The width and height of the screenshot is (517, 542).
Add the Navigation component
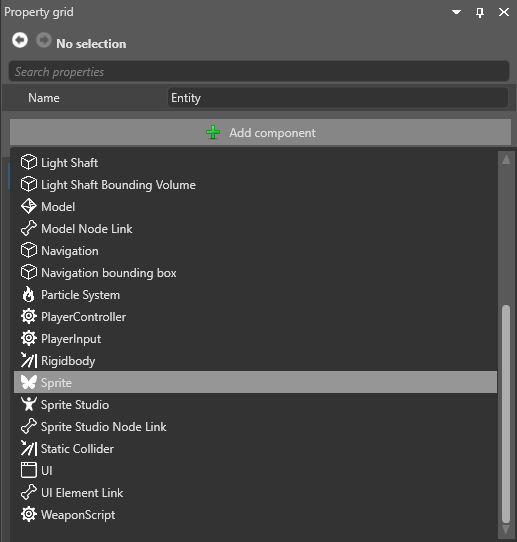255,251
